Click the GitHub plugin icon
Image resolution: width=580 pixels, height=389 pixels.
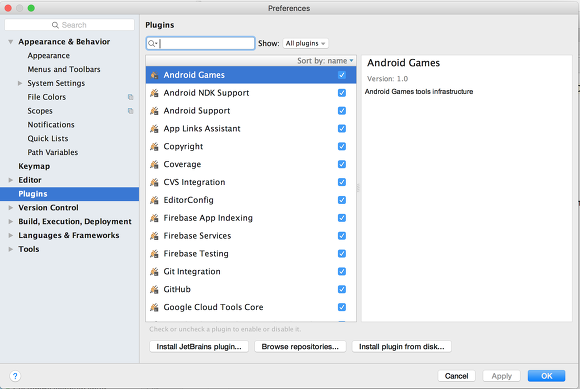(x=154, y=289)
